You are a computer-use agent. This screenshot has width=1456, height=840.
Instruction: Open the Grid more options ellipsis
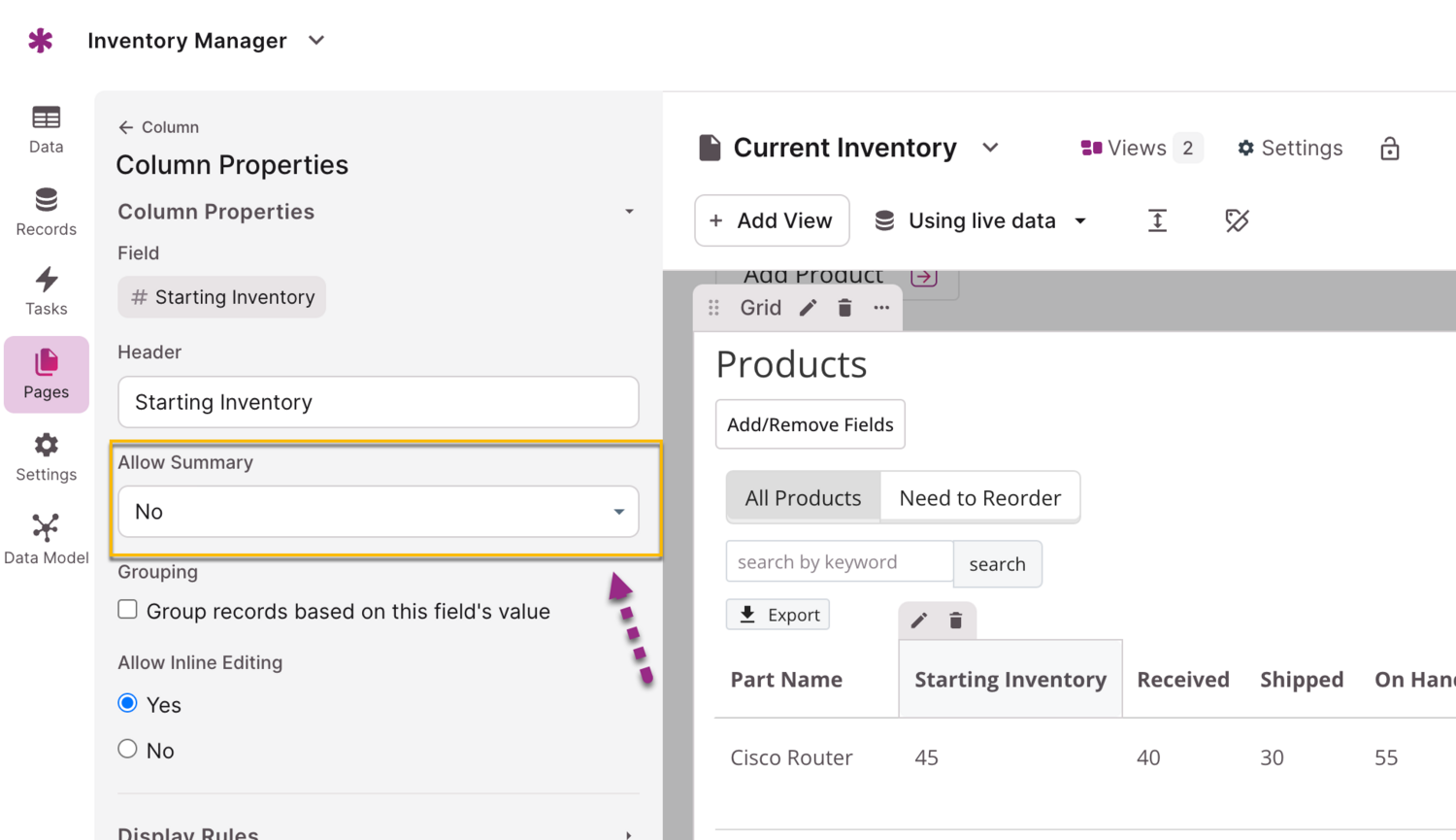[881, 308]
